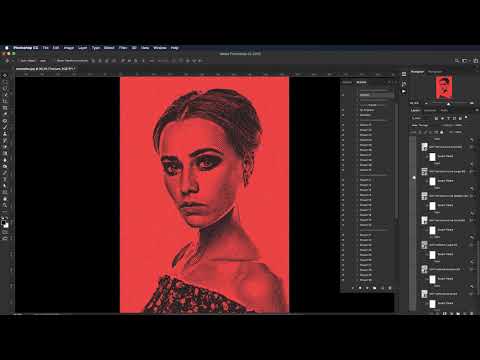The width and height of the screenshot is (480, 360).
Task: Open the workspace switcher icon
Action: 465,61
